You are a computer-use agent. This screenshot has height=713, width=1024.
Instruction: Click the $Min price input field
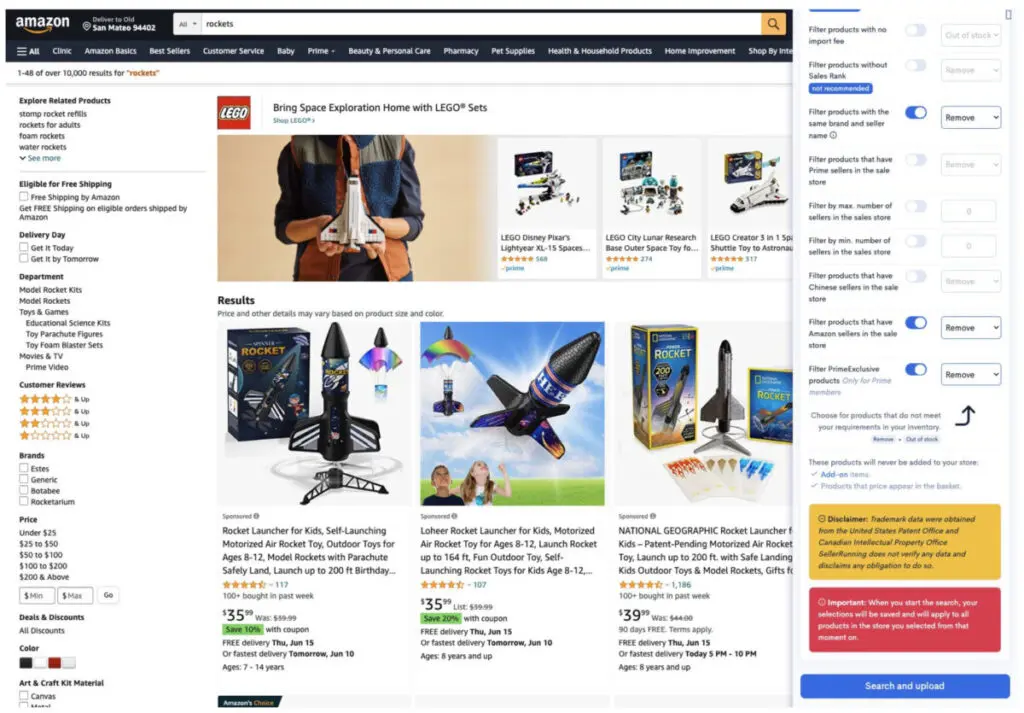[x=37, y=595]
